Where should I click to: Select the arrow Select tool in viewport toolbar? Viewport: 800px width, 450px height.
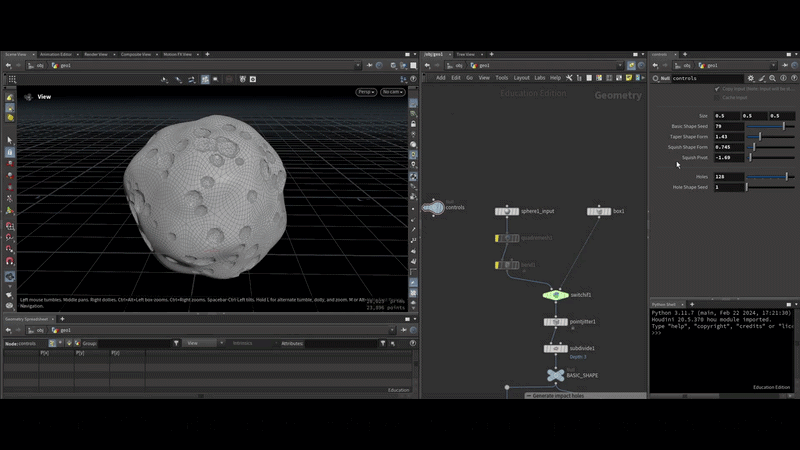[10, 140]
